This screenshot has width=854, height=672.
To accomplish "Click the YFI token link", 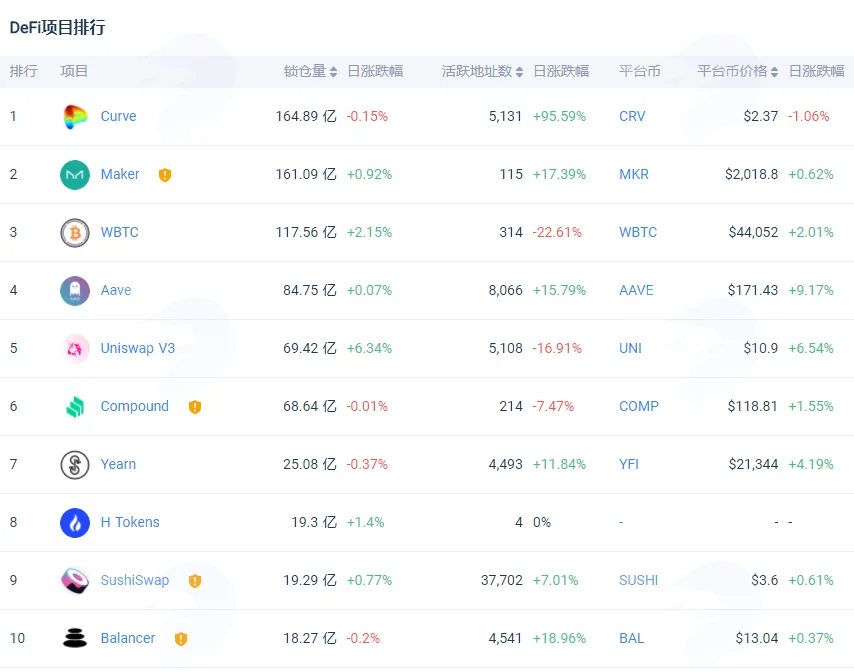I will click(629, 464).
